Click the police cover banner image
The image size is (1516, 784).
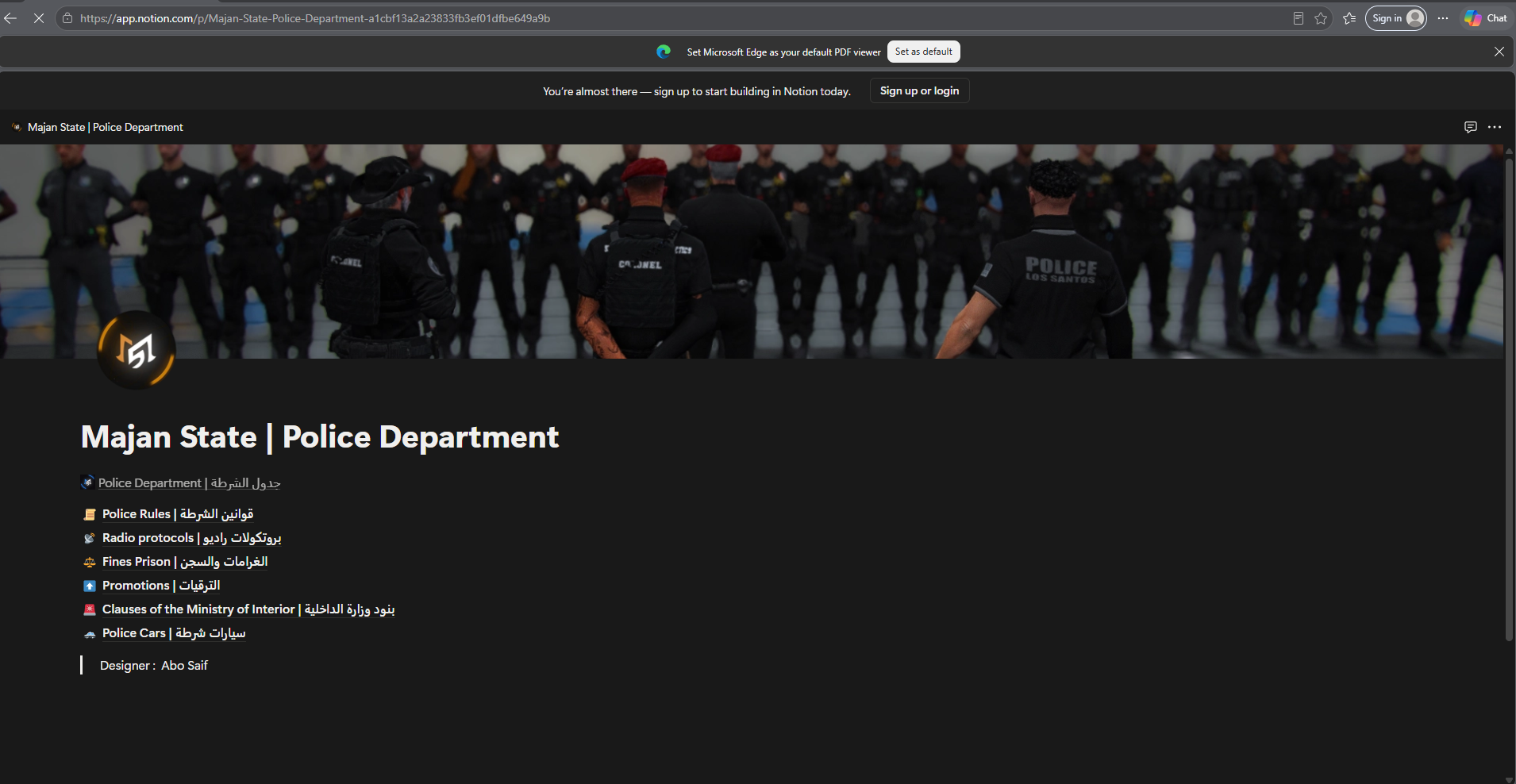(752, 252)
